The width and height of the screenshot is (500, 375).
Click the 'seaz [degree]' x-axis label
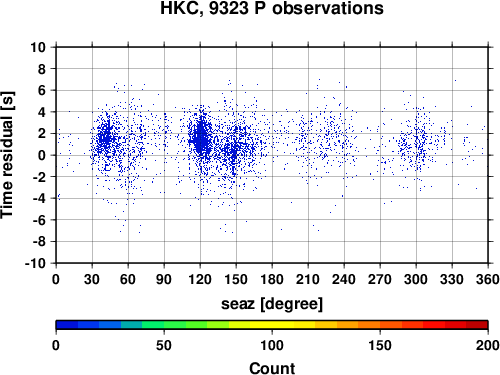click(x=272, y=304)
